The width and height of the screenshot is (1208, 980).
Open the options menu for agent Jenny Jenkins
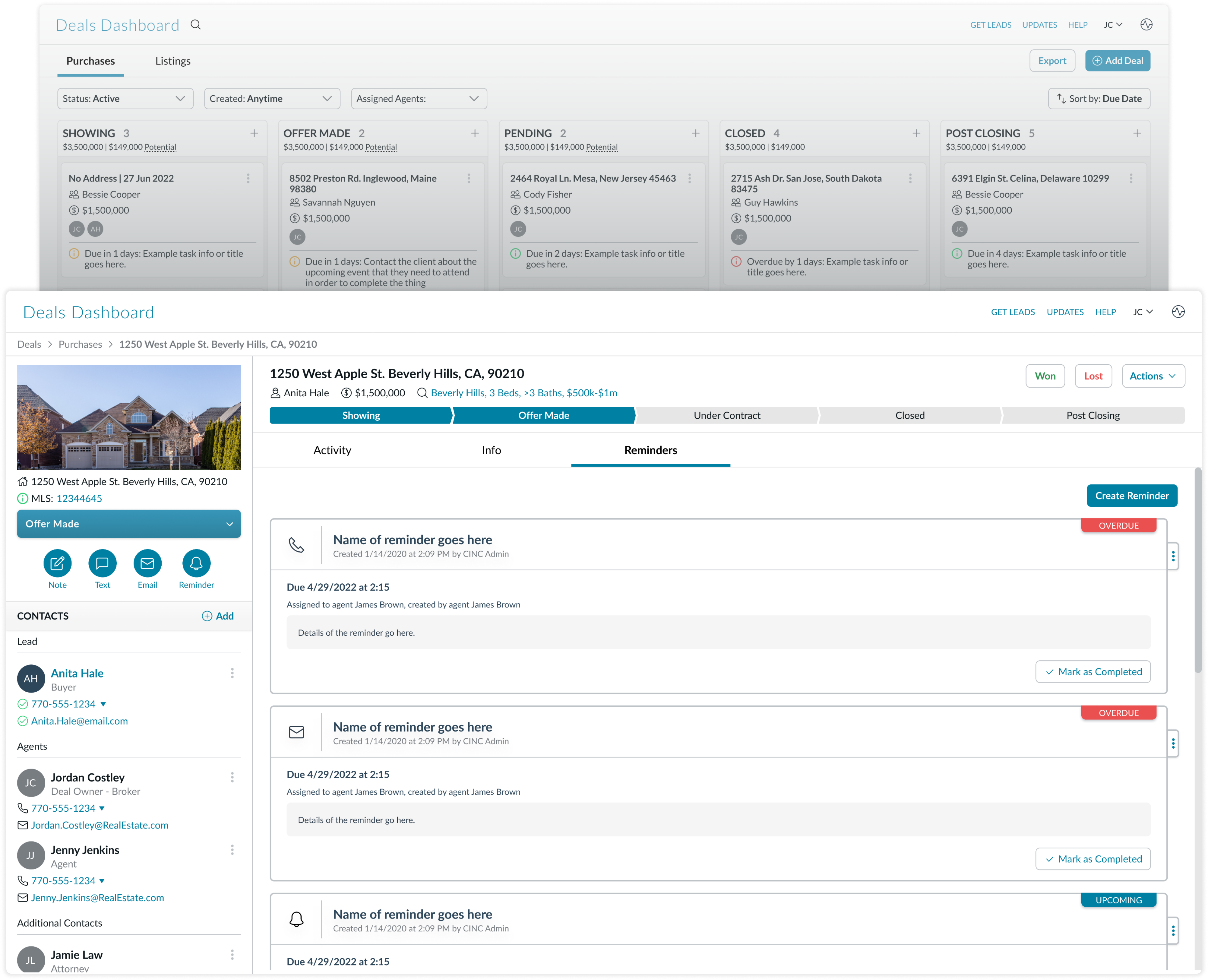pos(232,850)
